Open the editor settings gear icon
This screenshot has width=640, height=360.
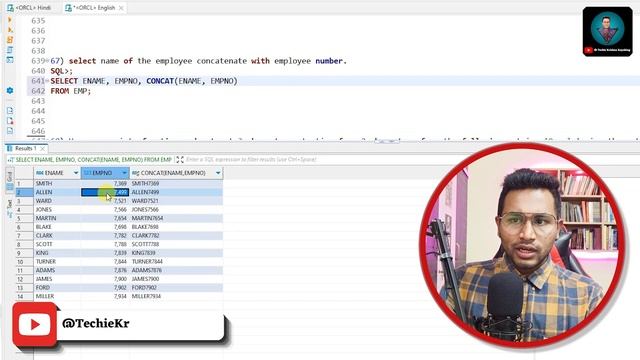click(10, 90)
